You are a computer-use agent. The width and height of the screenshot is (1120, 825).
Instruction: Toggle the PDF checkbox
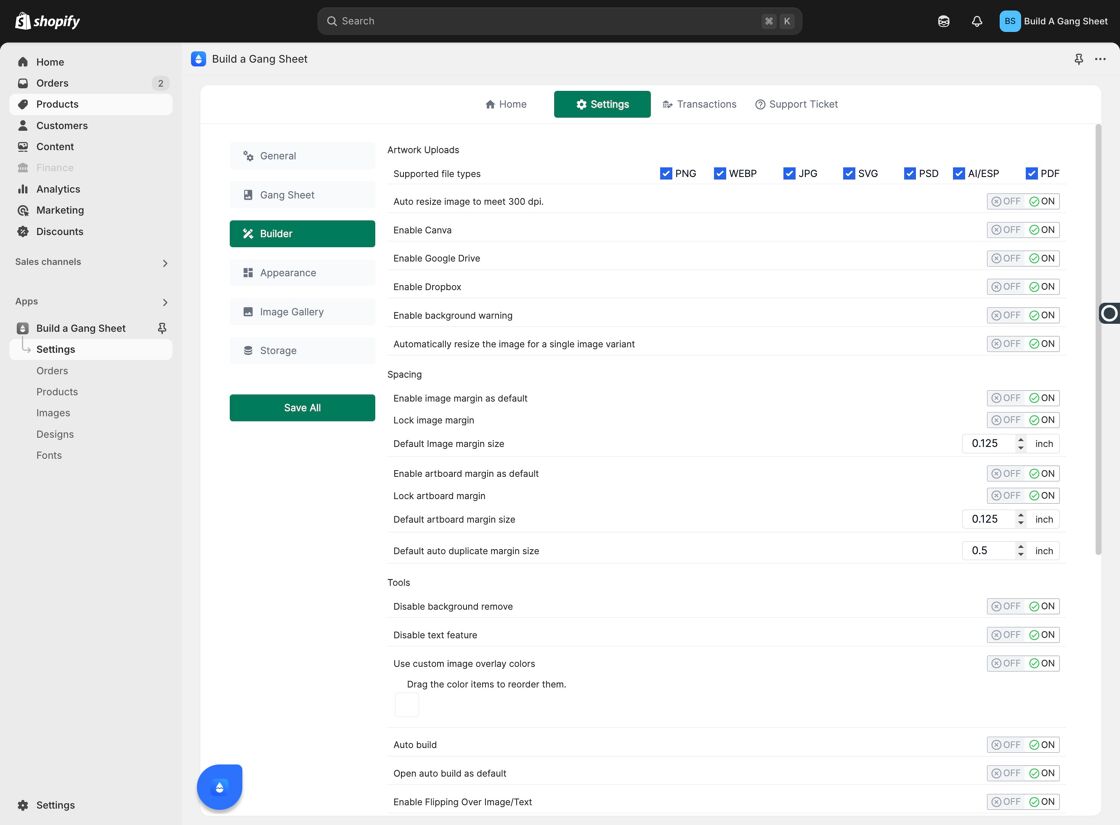tap(1031, 174)
